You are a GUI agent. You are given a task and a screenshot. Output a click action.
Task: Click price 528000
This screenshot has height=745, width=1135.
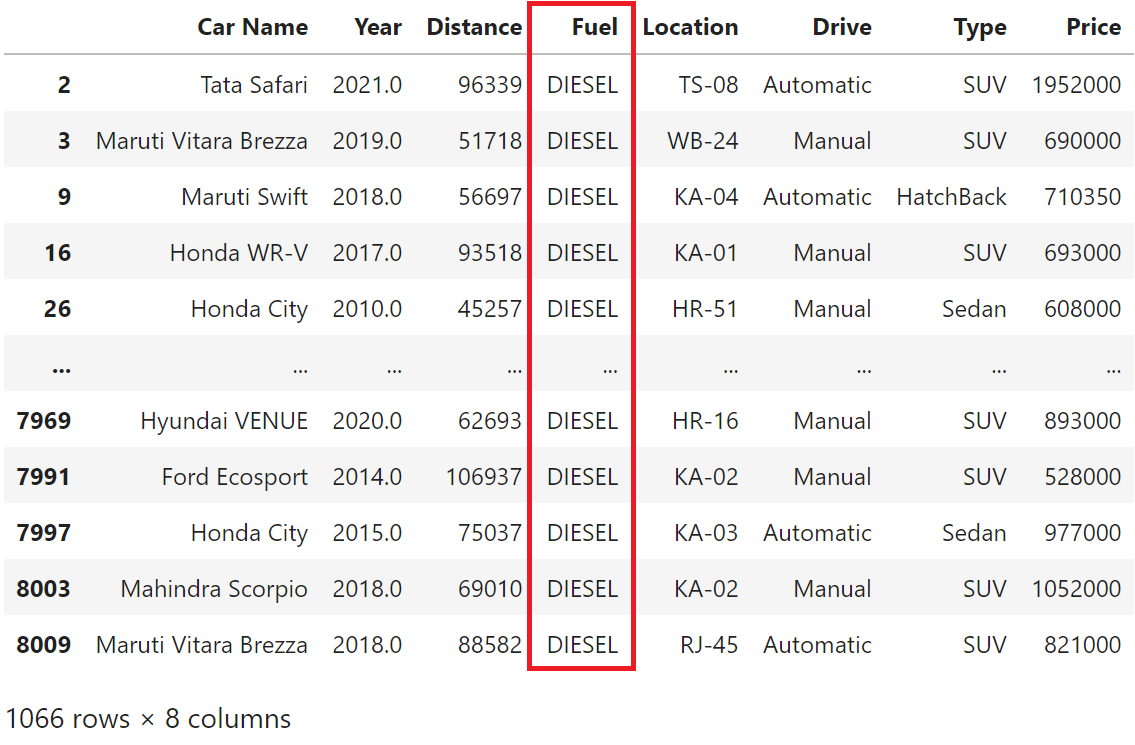tap(1082, 477)
